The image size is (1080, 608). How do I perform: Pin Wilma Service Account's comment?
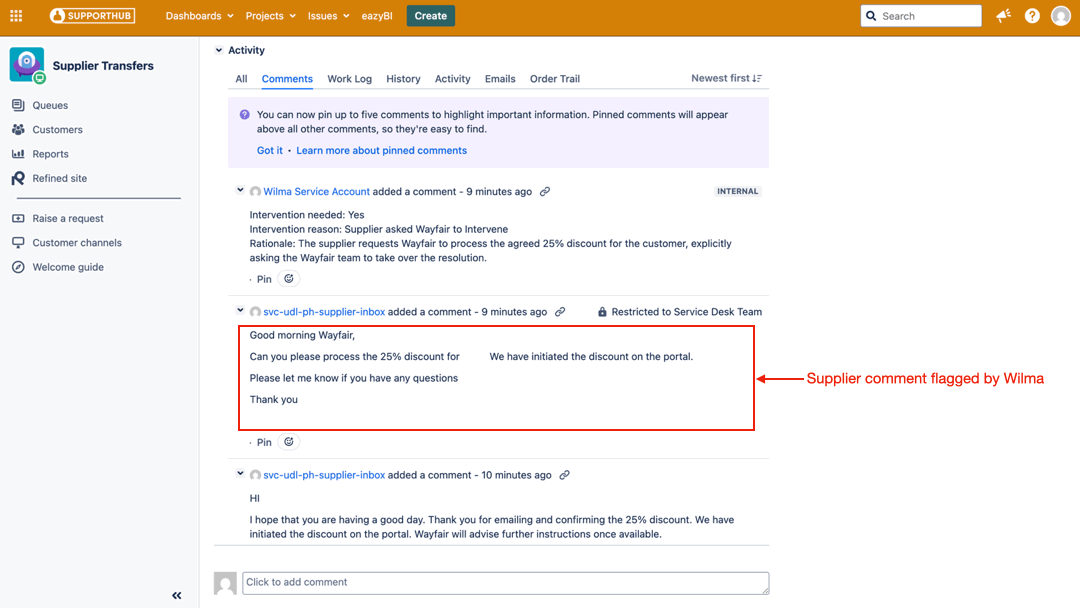click(263, 278)
